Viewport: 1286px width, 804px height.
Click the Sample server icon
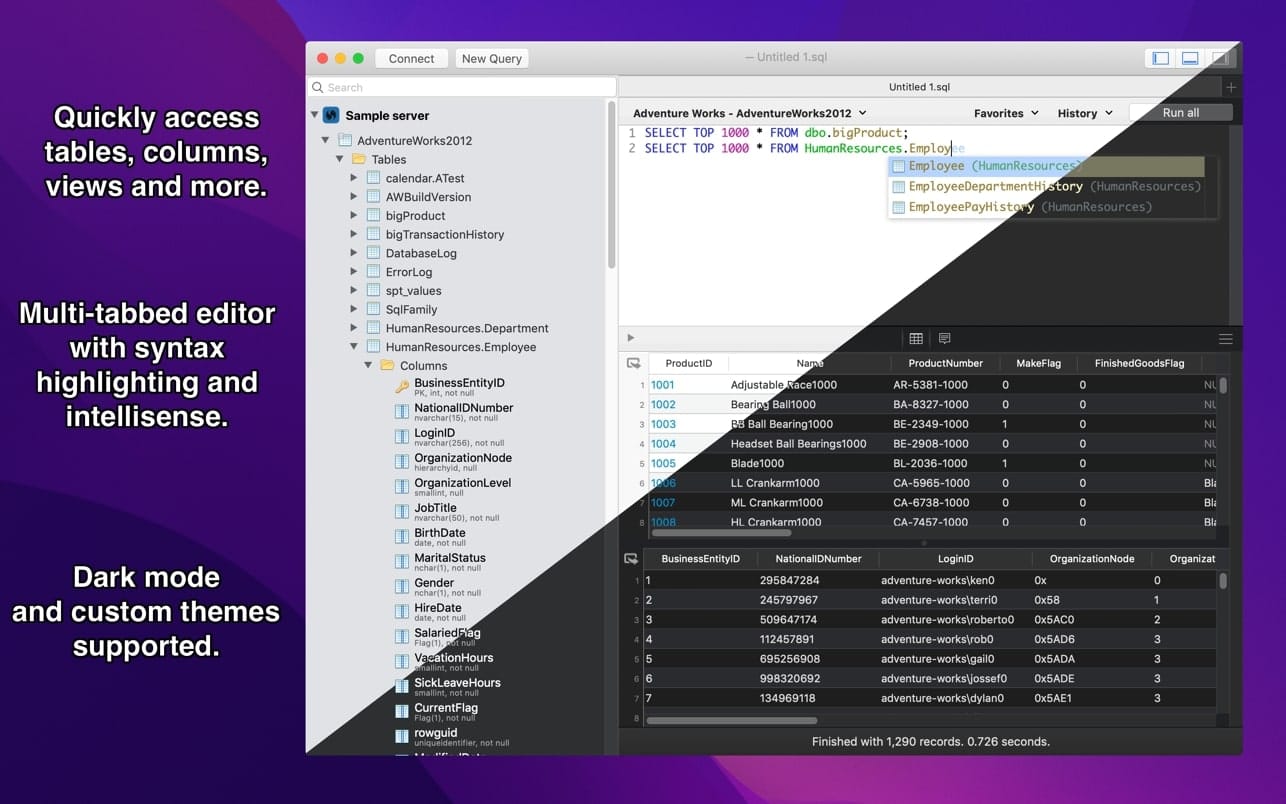pyautogui.click(x=330, y=115)
